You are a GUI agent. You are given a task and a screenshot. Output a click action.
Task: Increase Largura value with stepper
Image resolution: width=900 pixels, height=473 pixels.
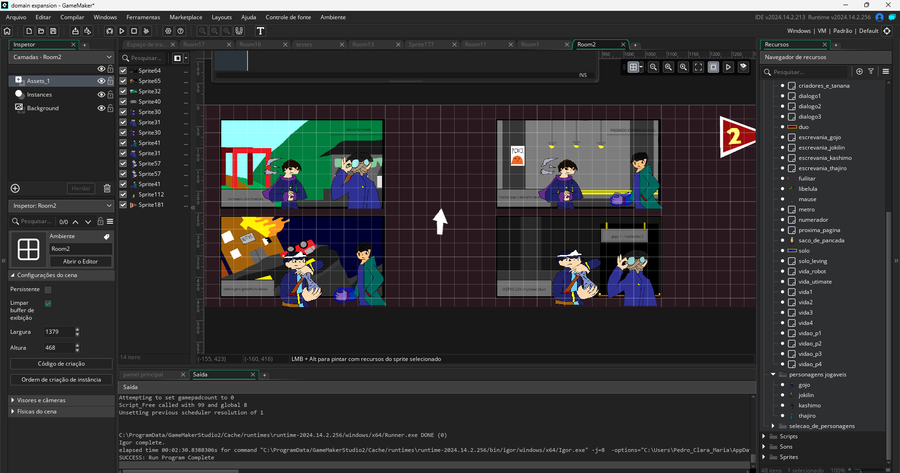coord(77,329)
